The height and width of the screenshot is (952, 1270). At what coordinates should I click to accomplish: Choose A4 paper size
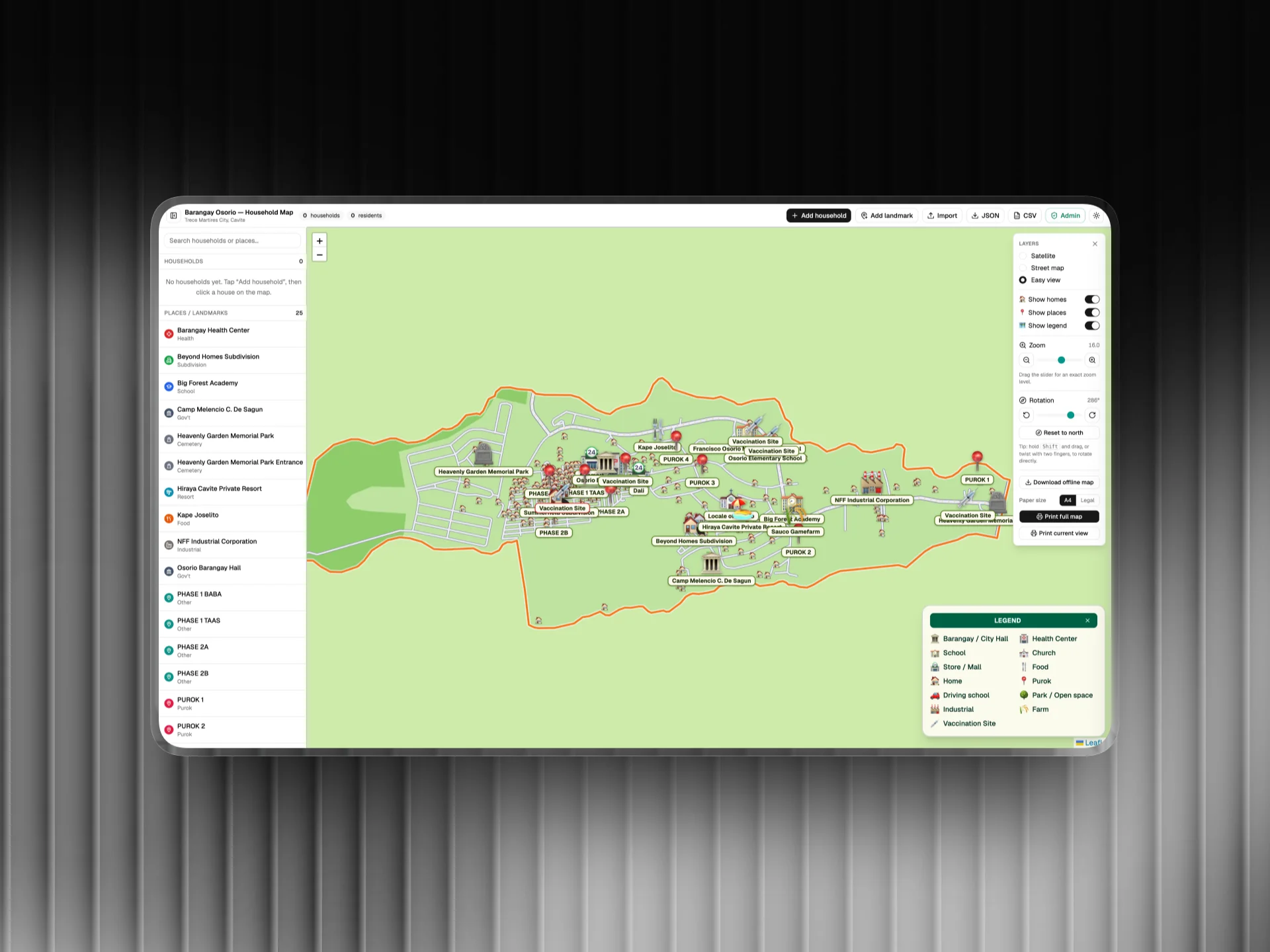1068,500
